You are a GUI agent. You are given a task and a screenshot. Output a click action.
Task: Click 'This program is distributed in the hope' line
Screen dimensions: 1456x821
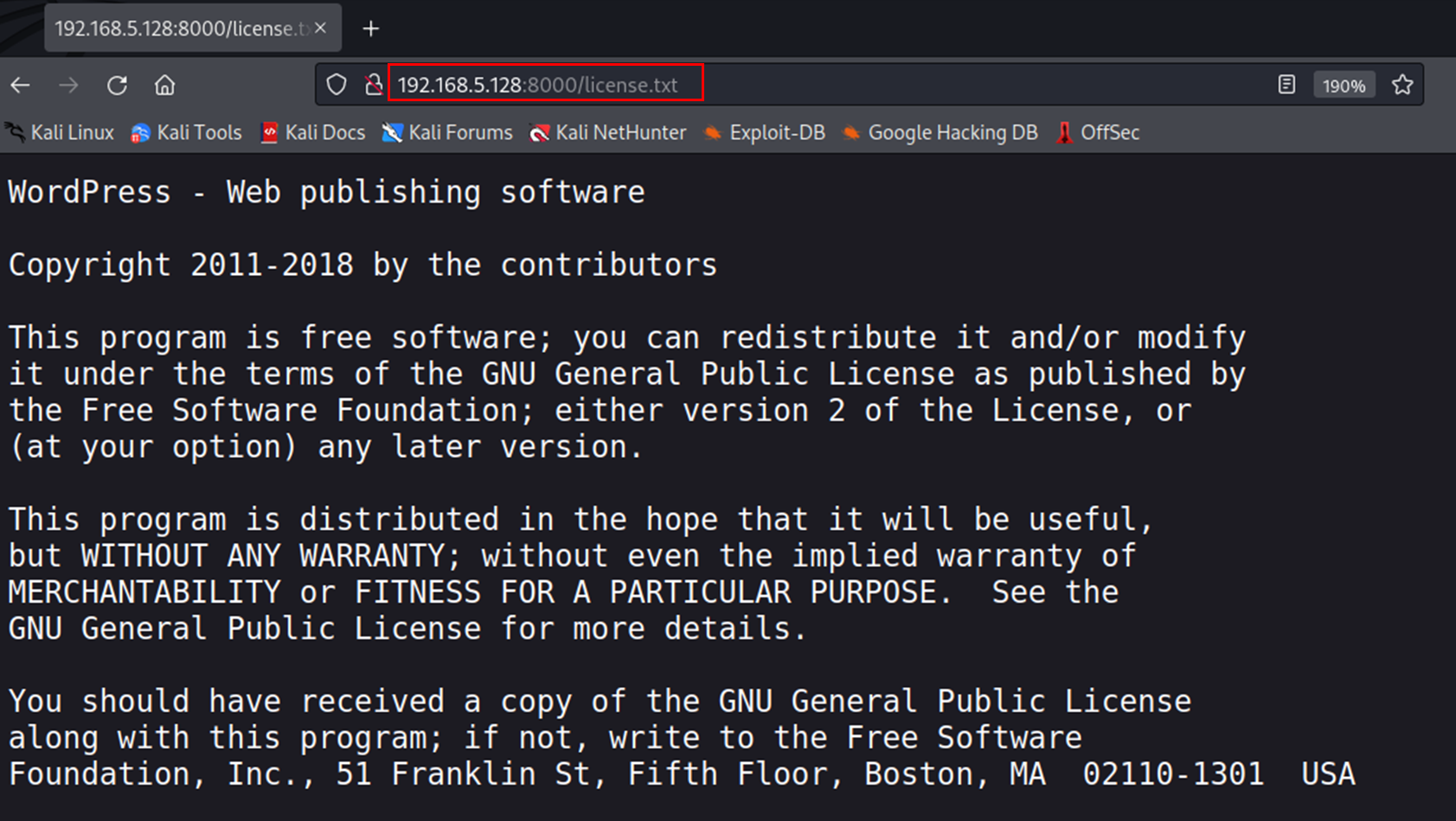581,519
